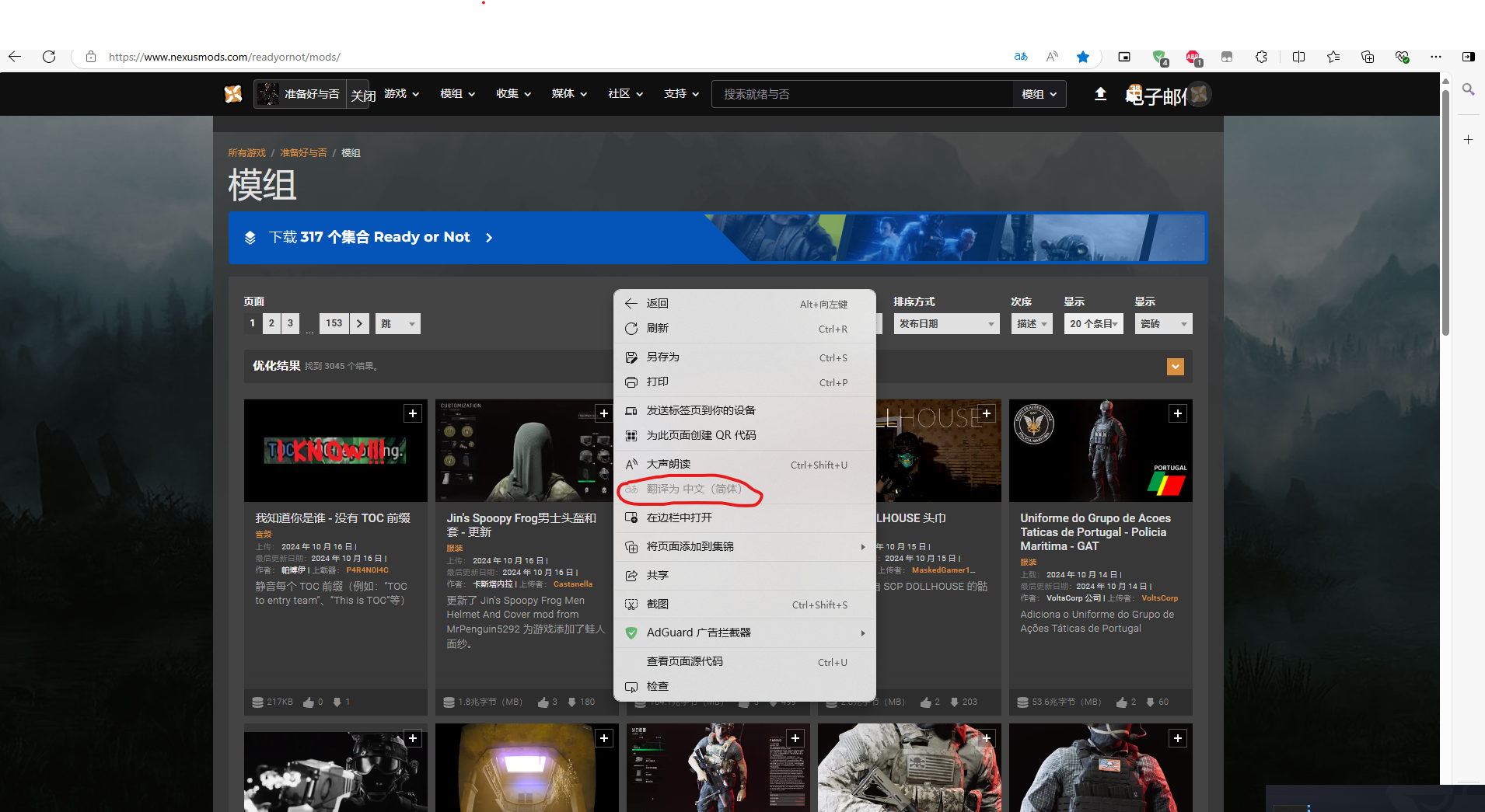Open the 发布日期 sort-by dropdown
The width and height of the screenshot is (1485, 812).
[x=946, y=323]
